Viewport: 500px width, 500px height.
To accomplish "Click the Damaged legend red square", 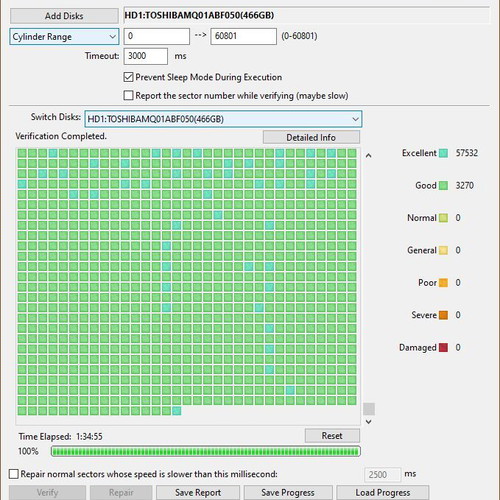I will [443, 348].
